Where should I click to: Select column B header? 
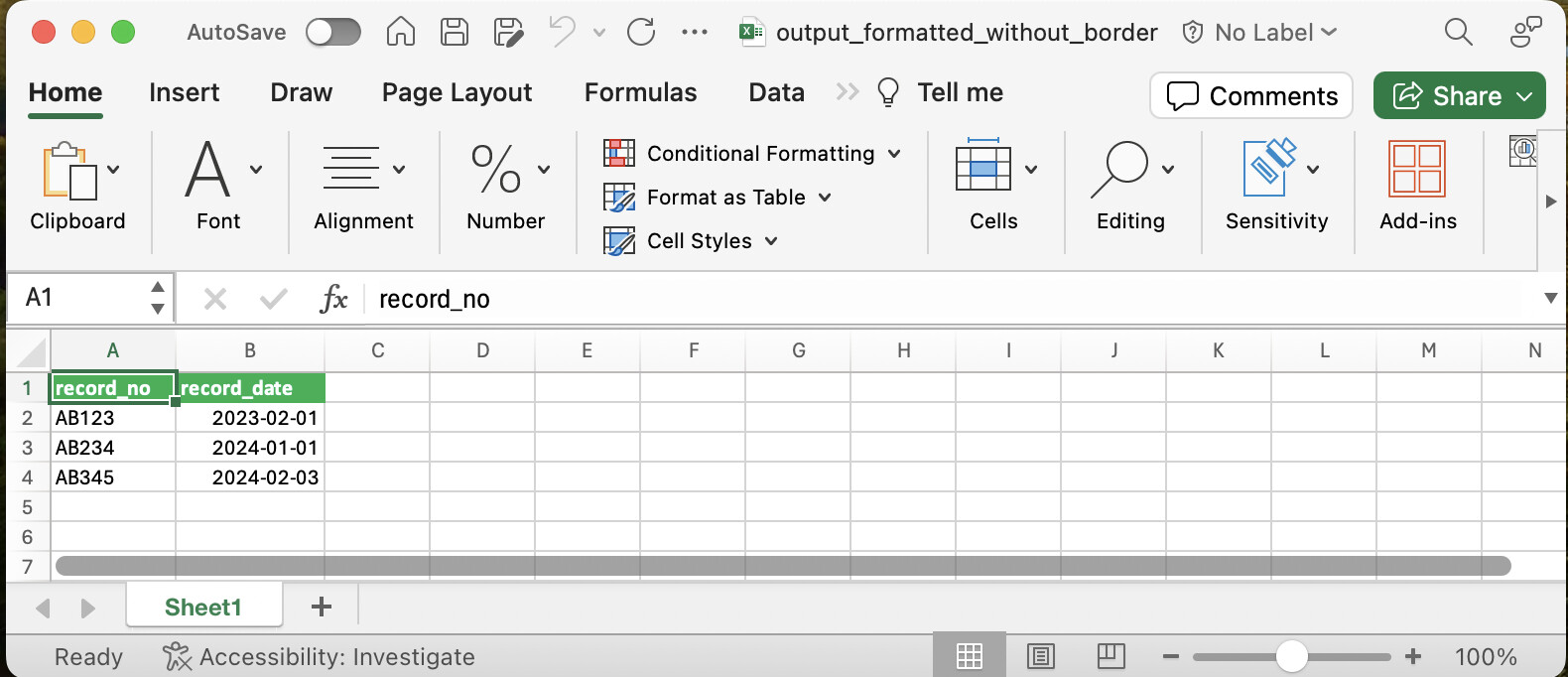(x=250, y=350)
